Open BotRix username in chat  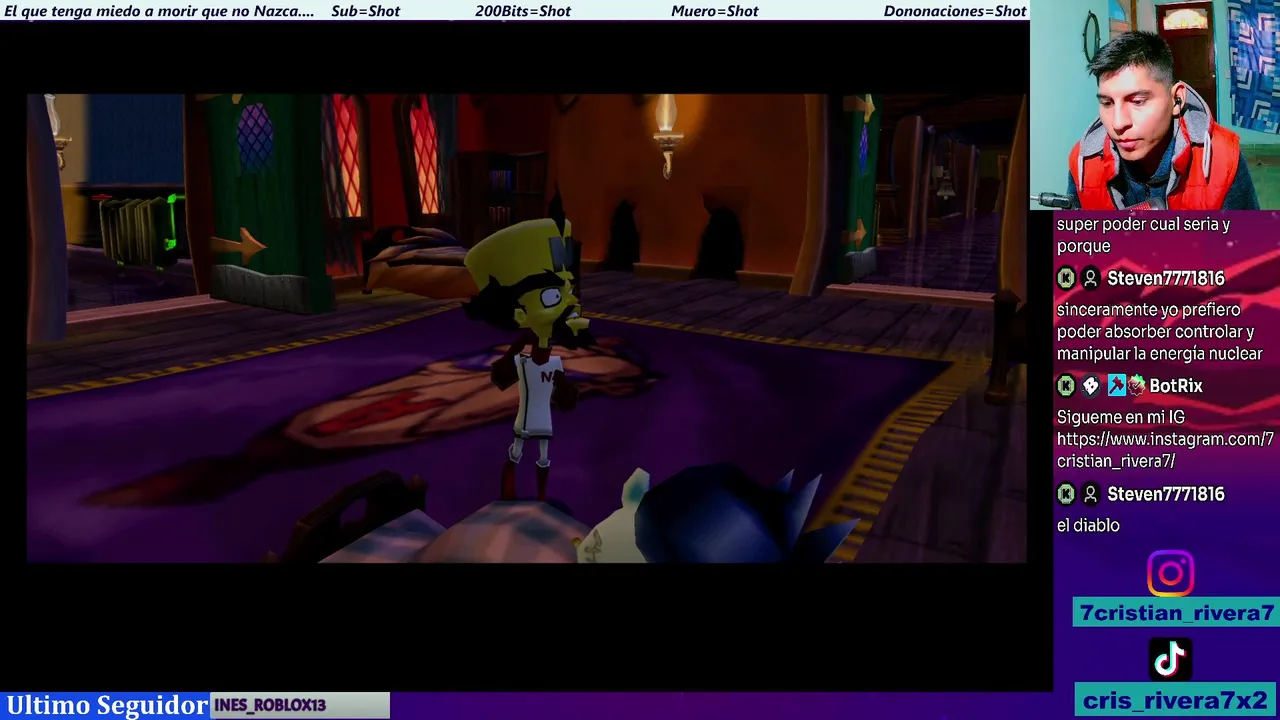click(1176, 386)
